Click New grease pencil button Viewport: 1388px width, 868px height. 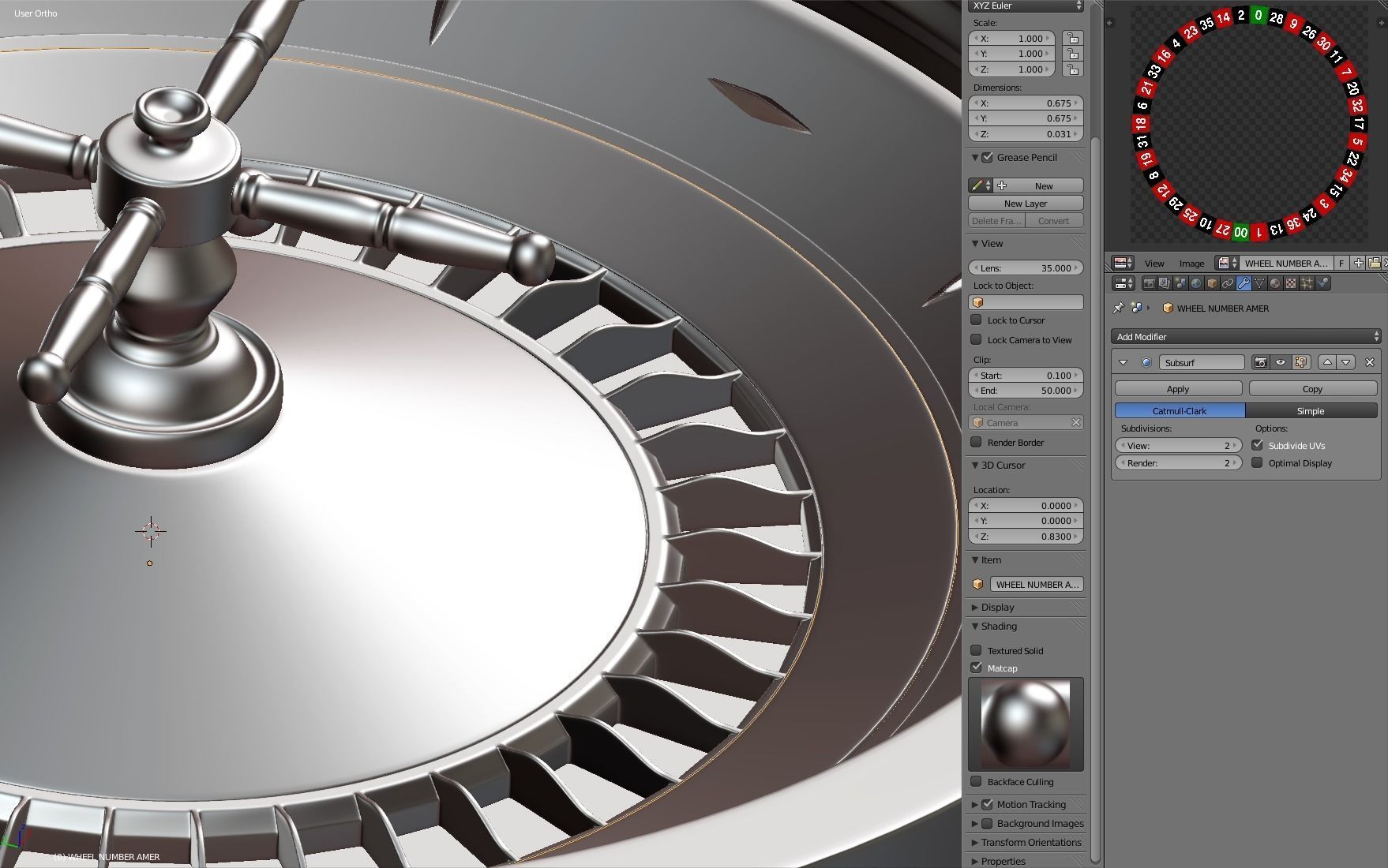(x=1039, y=185)
